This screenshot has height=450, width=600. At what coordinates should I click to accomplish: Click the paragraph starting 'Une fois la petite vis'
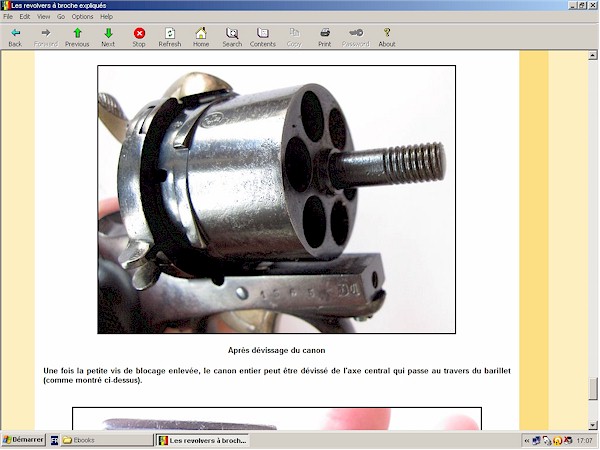(277, 375)
